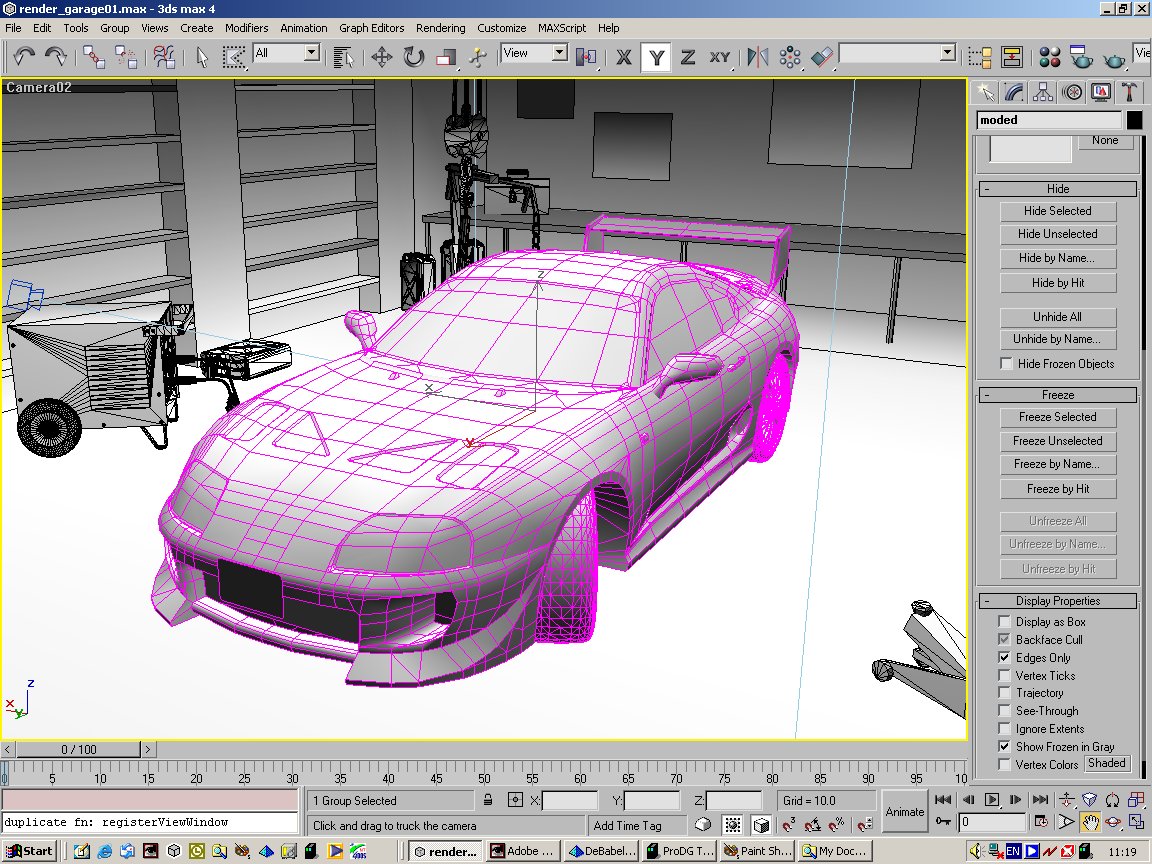Select the Move tool in toolbar

click(381, 57)
